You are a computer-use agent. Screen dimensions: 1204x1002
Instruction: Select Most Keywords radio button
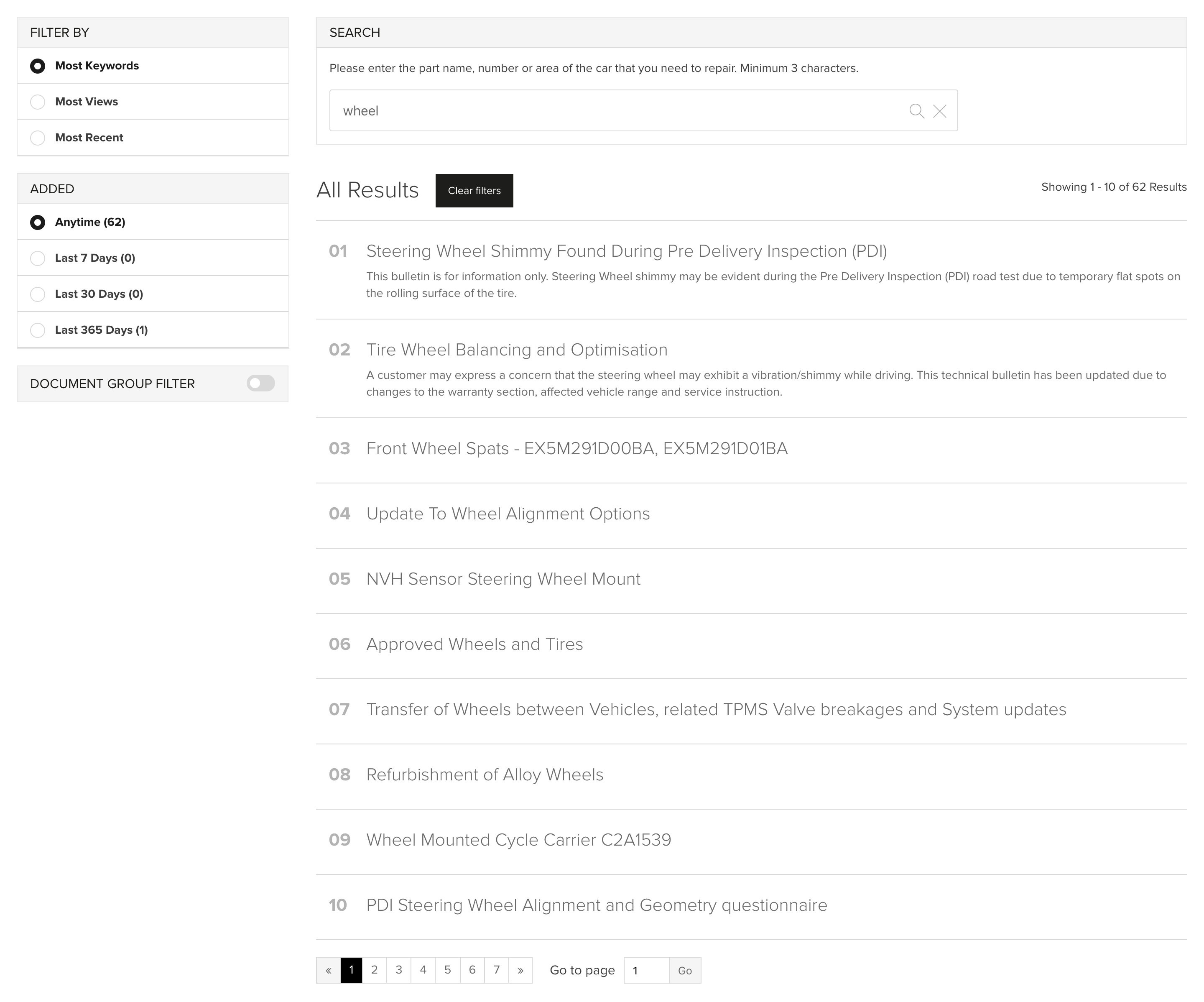(38, 66)
